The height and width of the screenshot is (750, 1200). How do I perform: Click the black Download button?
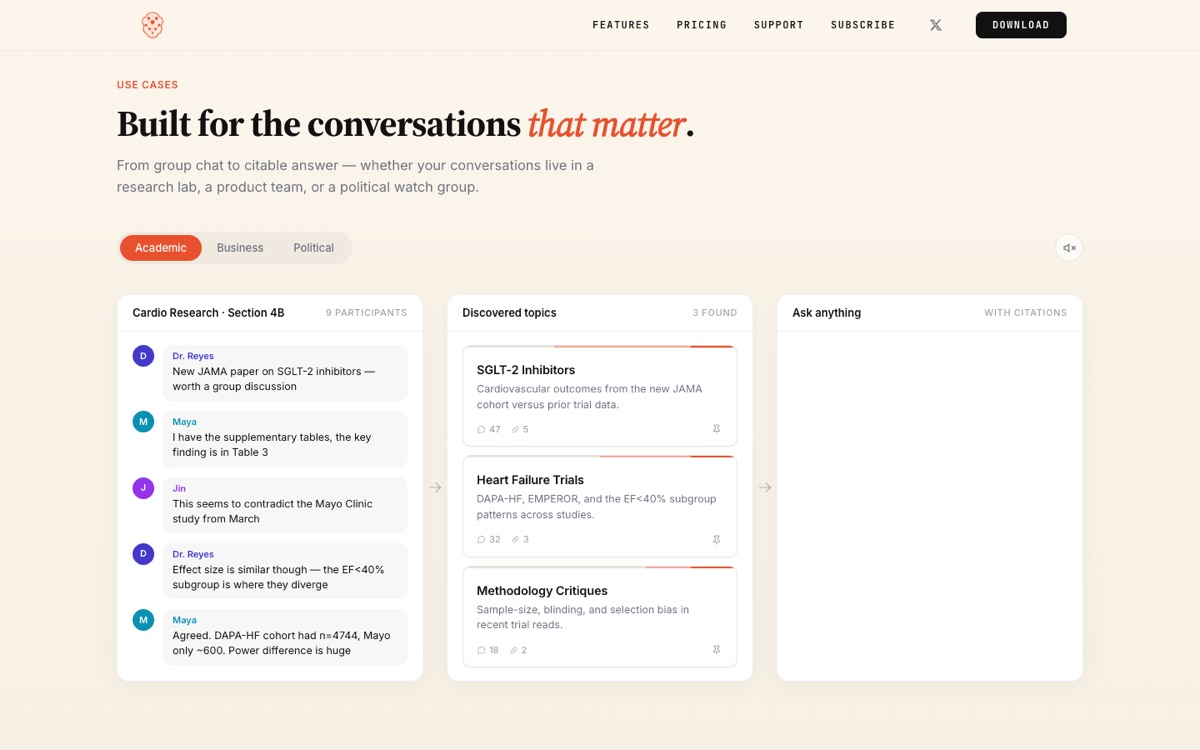tap(1021, 25)
